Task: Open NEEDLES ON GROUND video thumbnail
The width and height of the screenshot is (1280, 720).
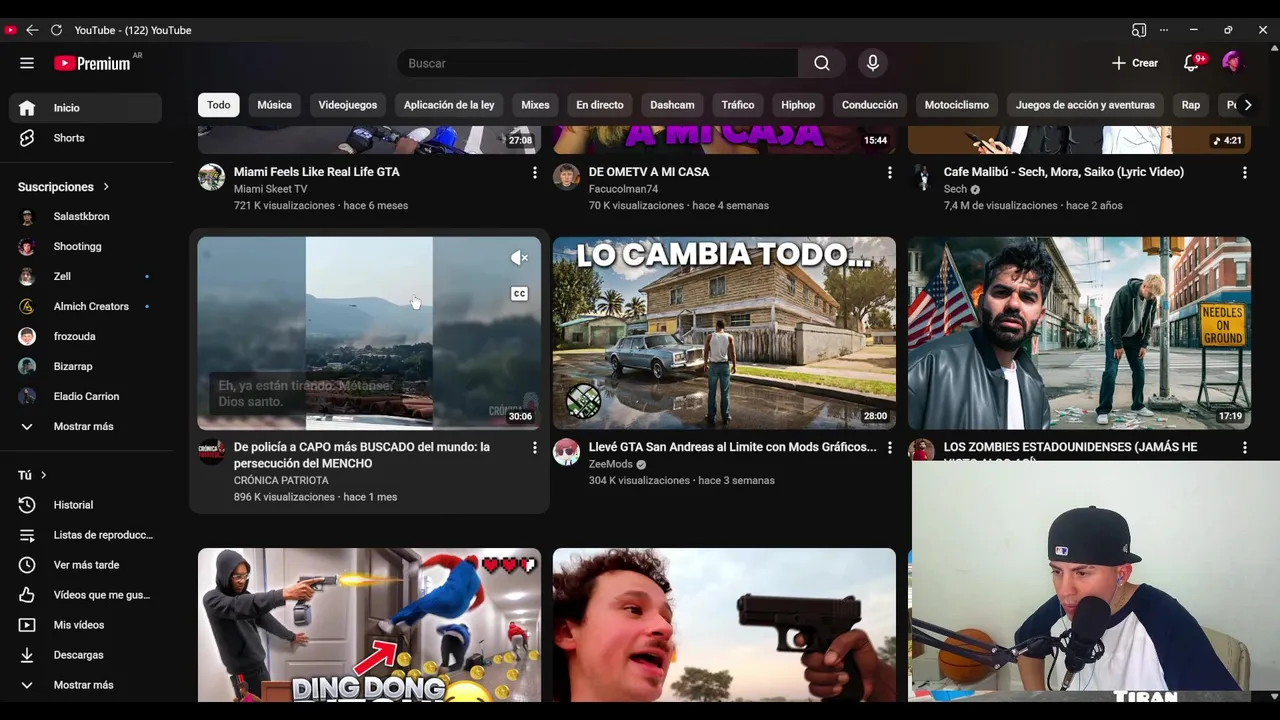Action: pos(1079,333)
